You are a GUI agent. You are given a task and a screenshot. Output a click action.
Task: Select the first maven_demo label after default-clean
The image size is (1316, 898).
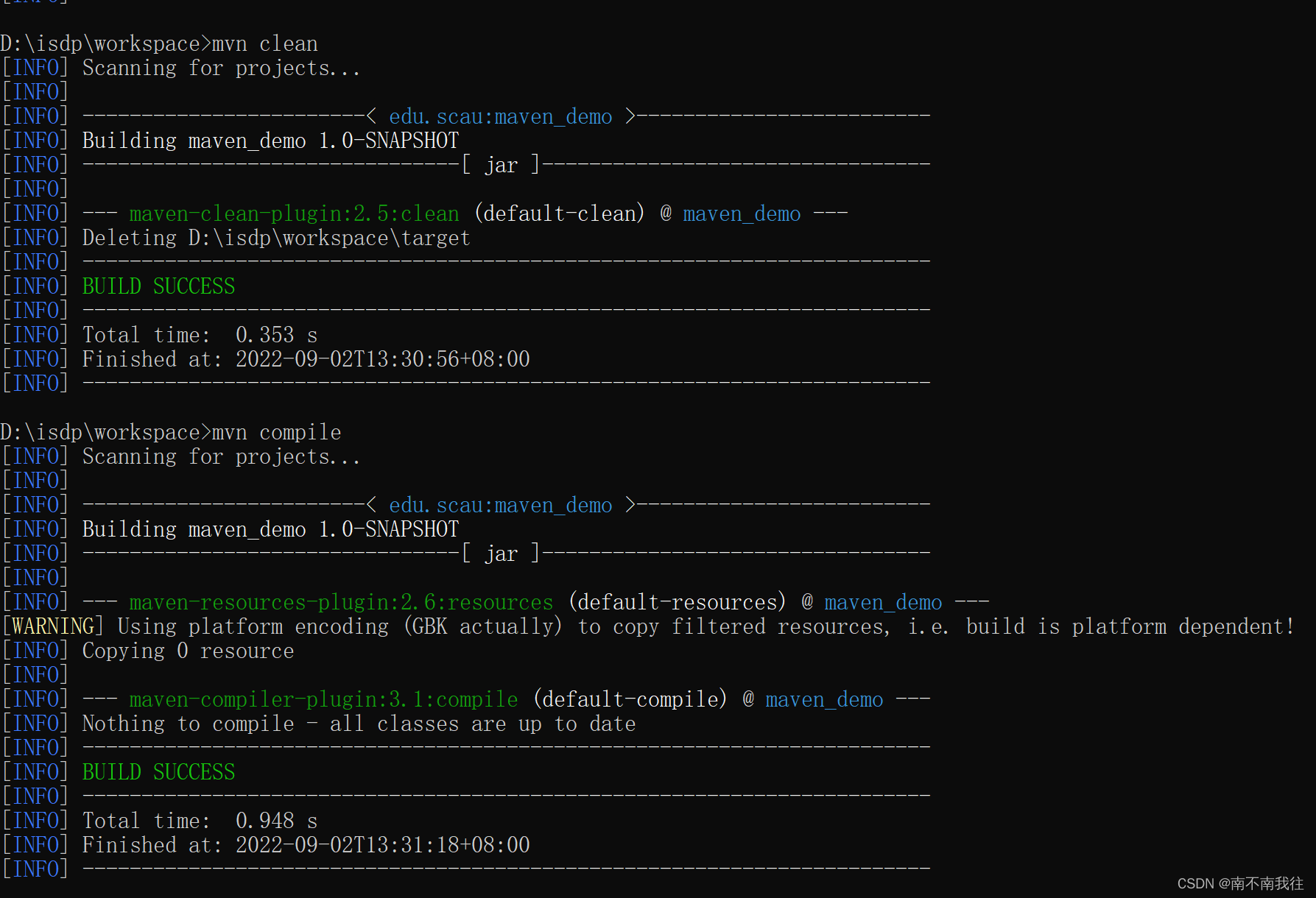point(741,213)
